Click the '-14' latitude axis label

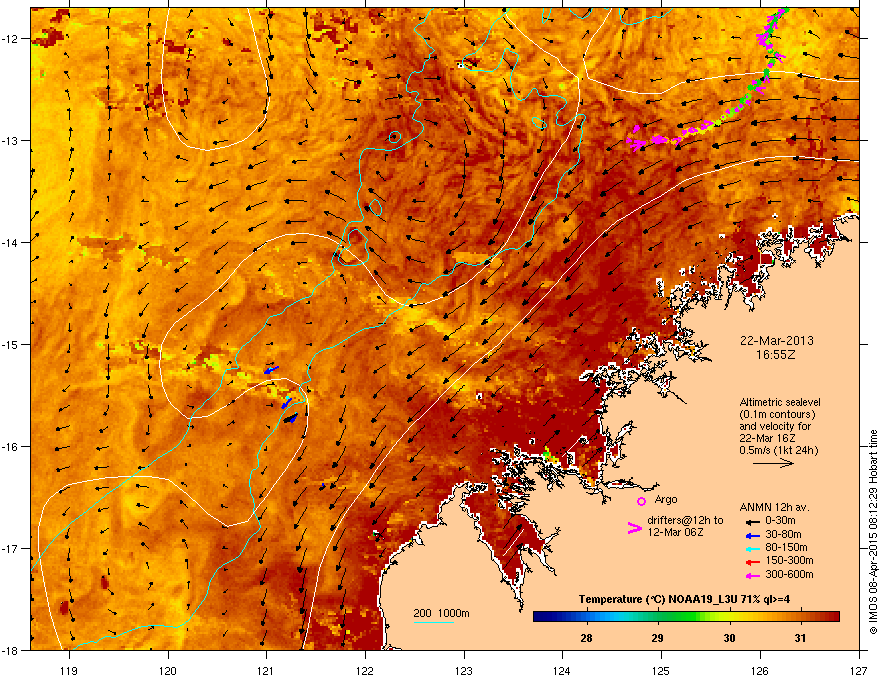10,242
